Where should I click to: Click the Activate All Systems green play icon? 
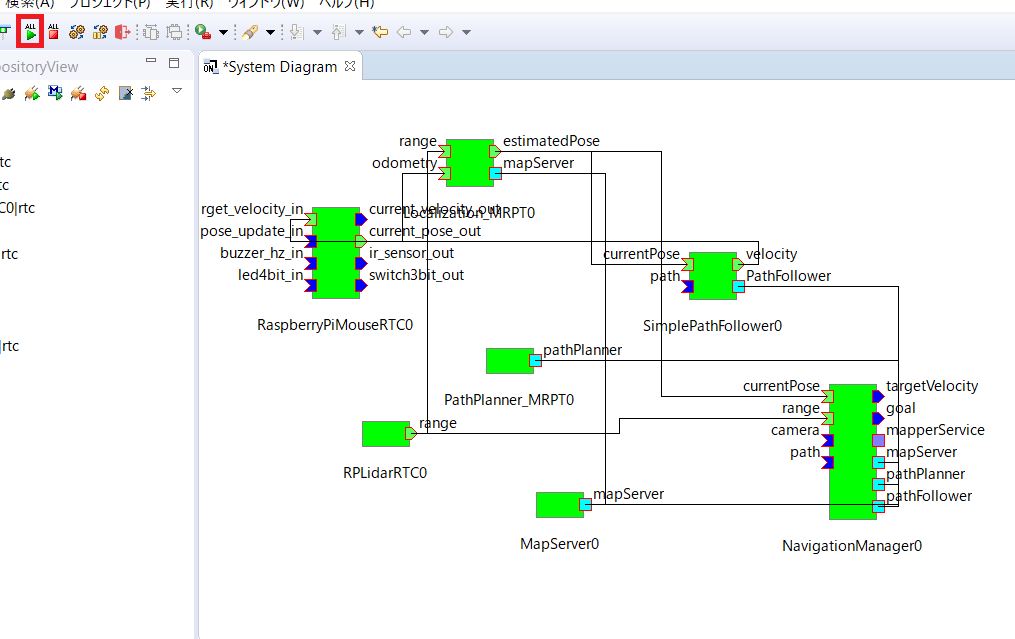[32, 32]
